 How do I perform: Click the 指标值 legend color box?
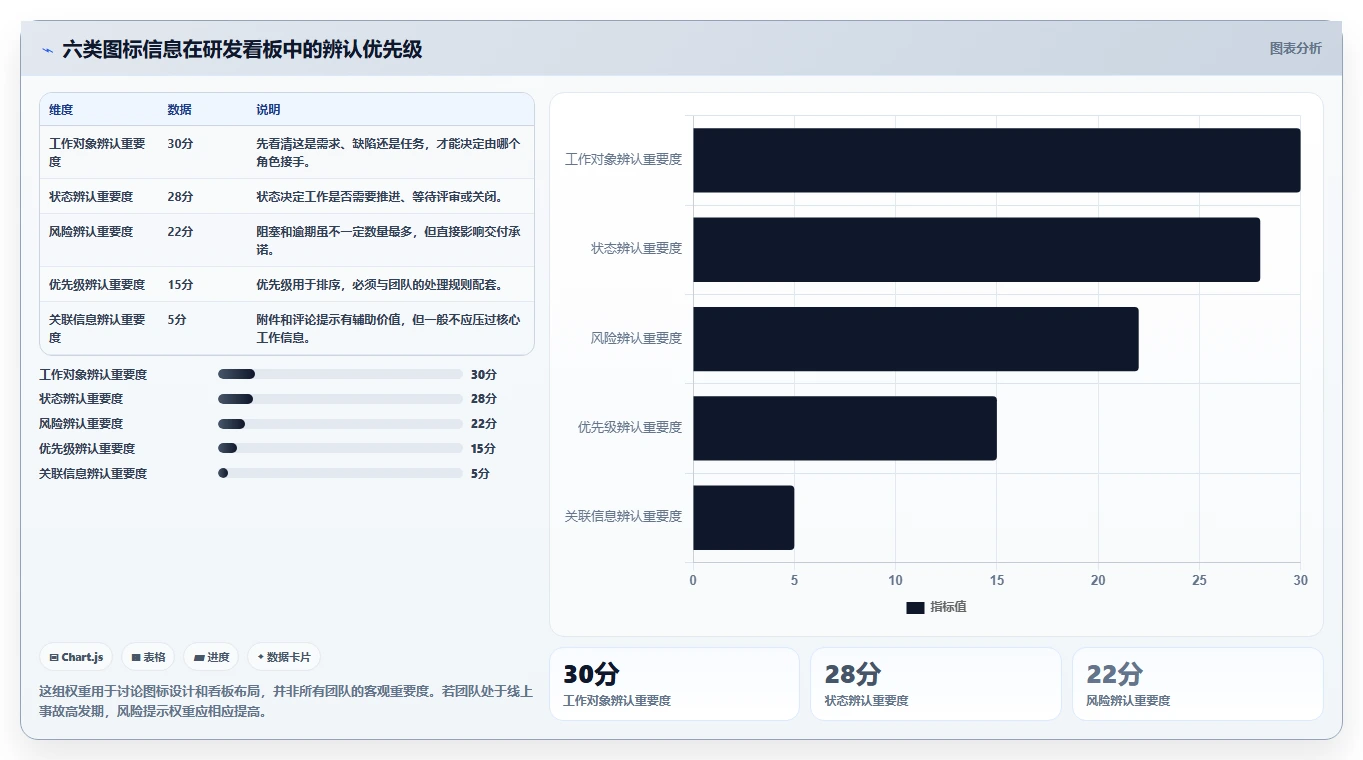tap(915, 608)
